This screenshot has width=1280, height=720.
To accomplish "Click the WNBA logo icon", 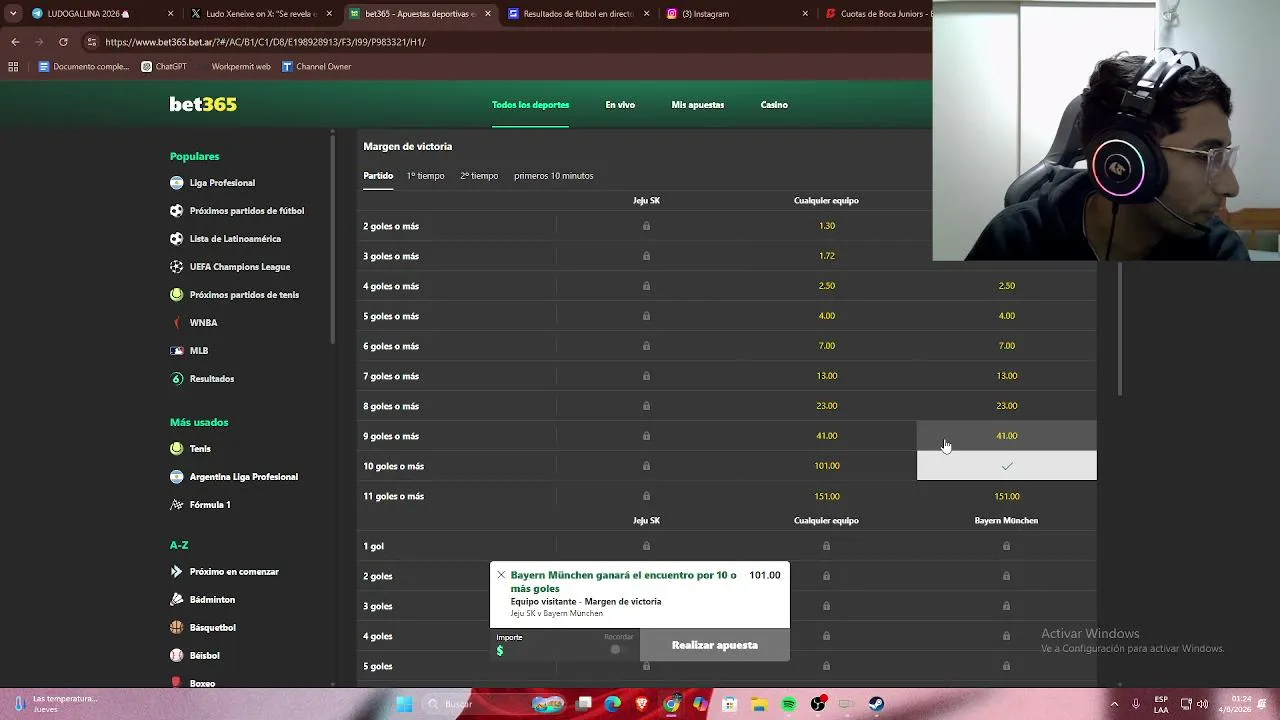I will point(177,323).
